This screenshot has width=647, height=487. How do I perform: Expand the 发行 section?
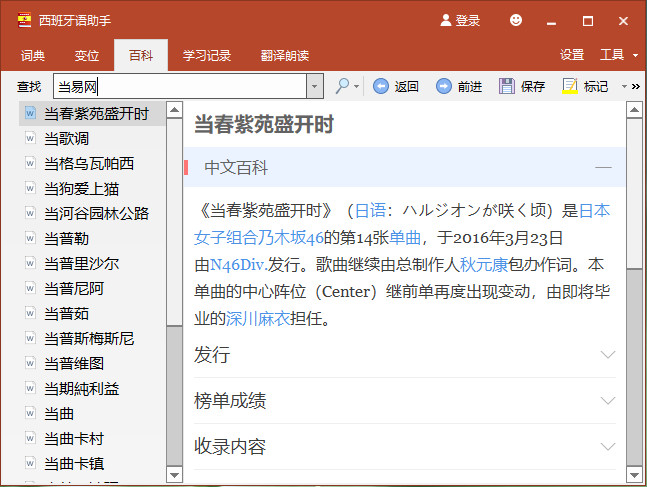pos(607,355)
